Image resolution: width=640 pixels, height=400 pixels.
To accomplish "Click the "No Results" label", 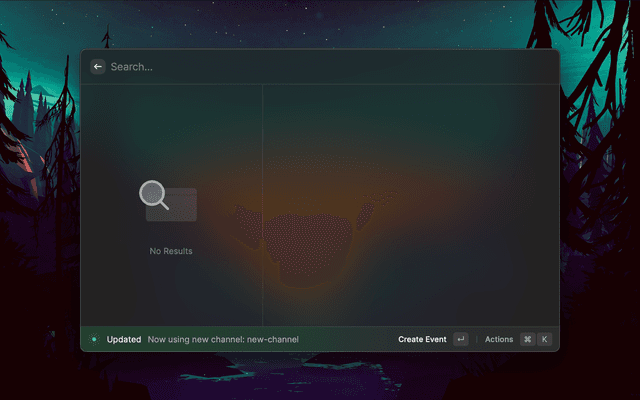I will 171,251.
